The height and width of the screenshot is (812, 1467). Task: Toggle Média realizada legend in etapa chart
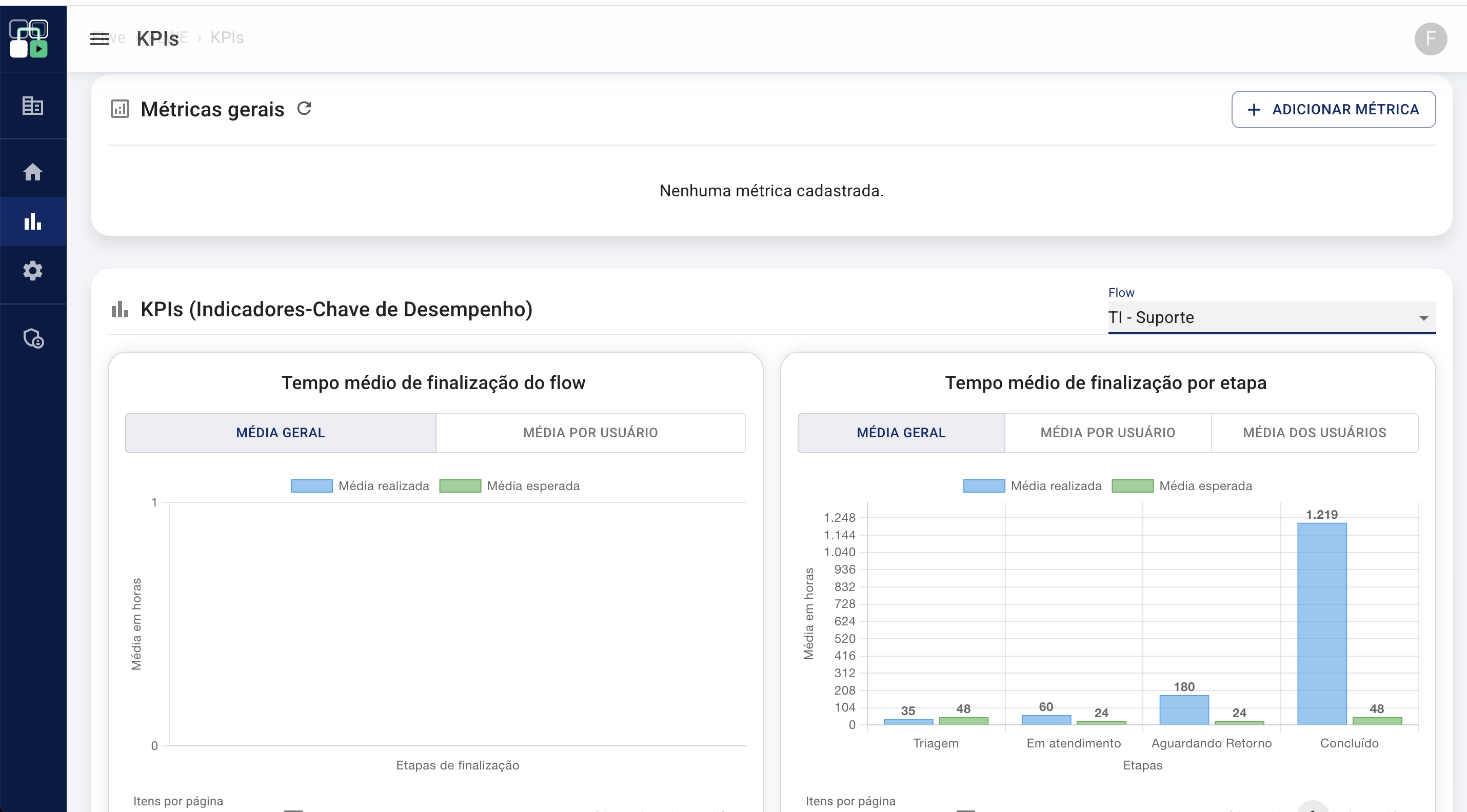coord(1033,486)
